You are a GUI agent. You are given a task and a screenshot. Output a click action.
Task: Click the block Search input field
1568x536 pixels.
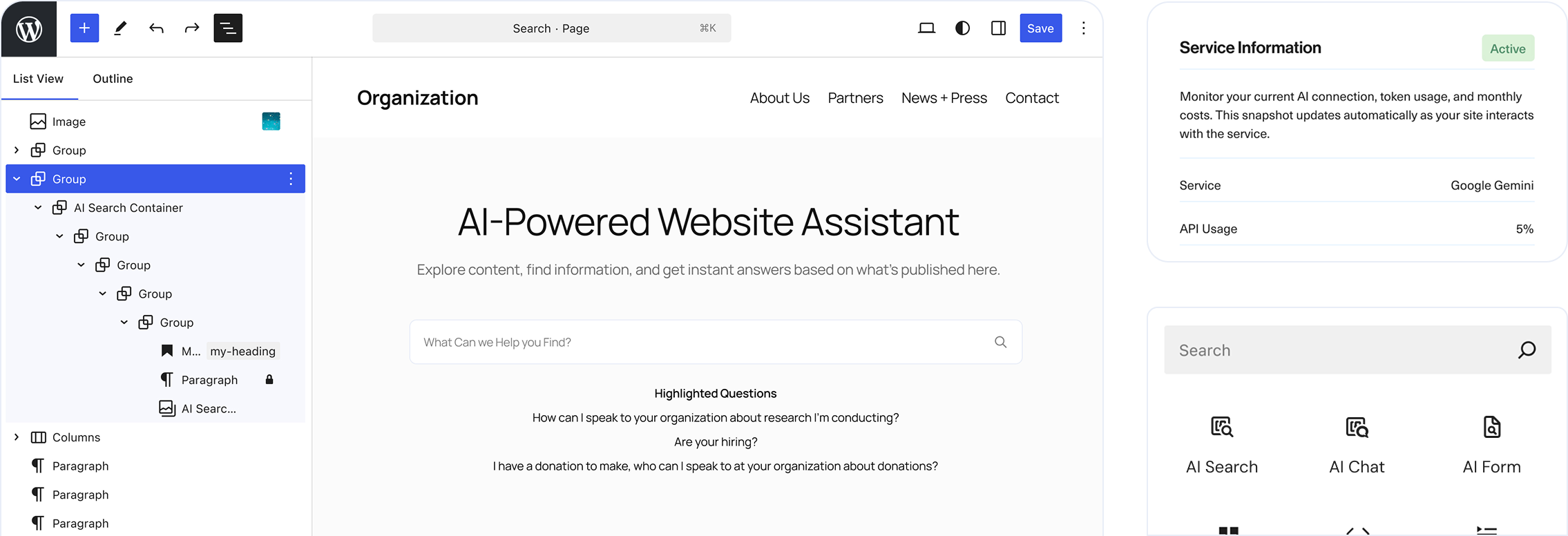pos(1357,350)
